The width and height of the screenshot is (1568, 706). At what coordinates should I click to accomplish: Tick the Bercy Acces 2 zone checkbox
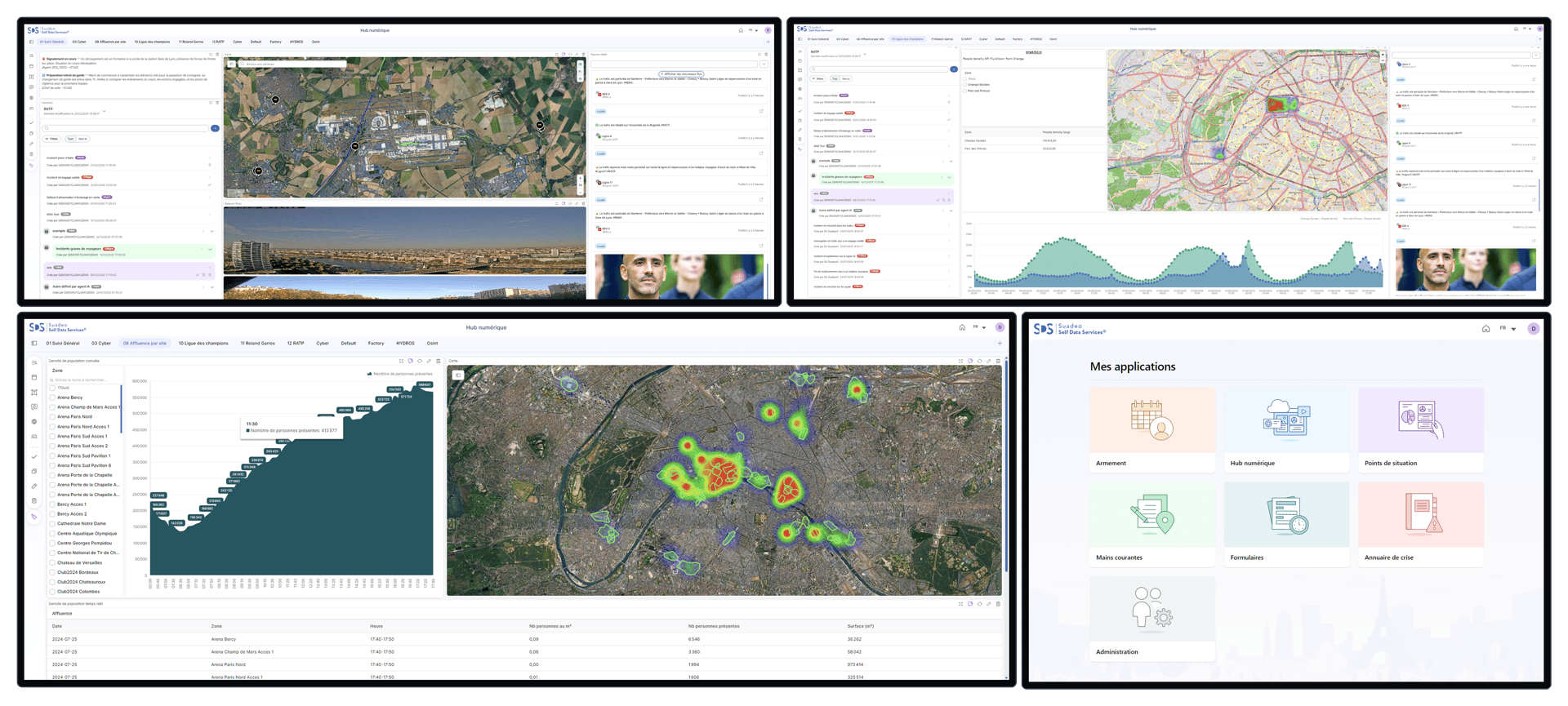pos(52,514)
